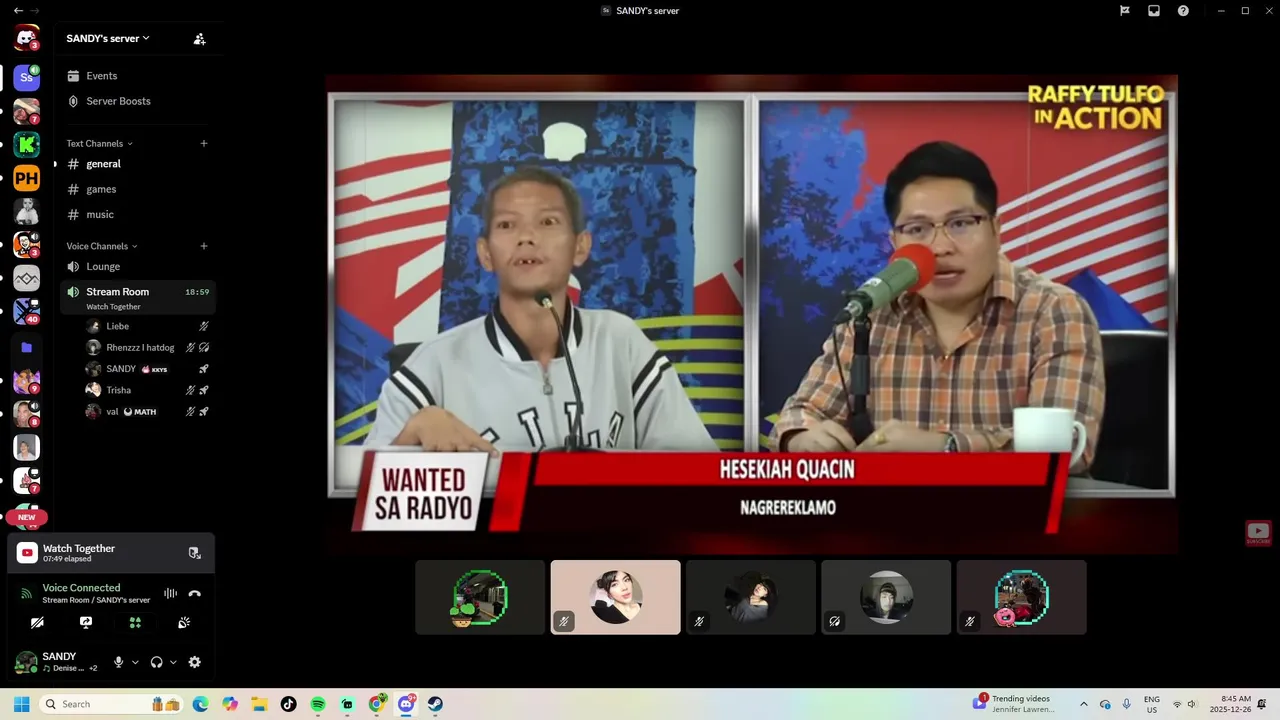Select the deafened participant wearing a hat

(886, 597)
